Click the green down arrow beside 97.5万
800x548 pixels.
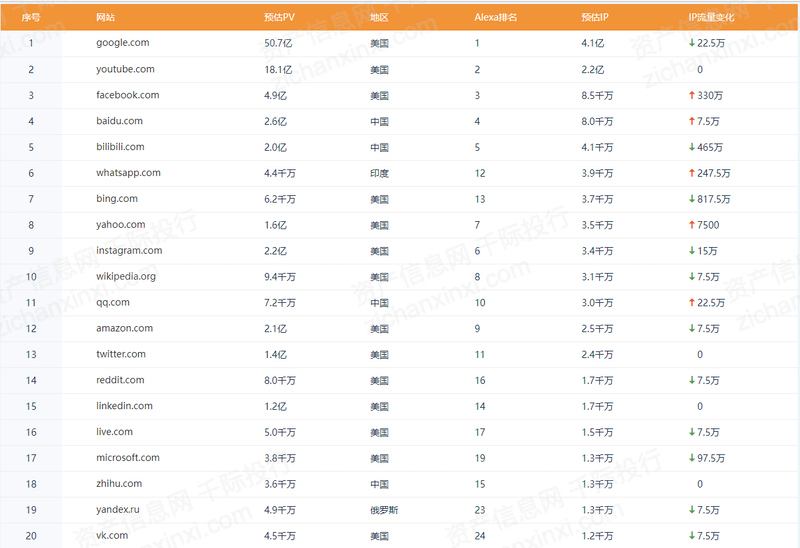click(x=691, y=458)
